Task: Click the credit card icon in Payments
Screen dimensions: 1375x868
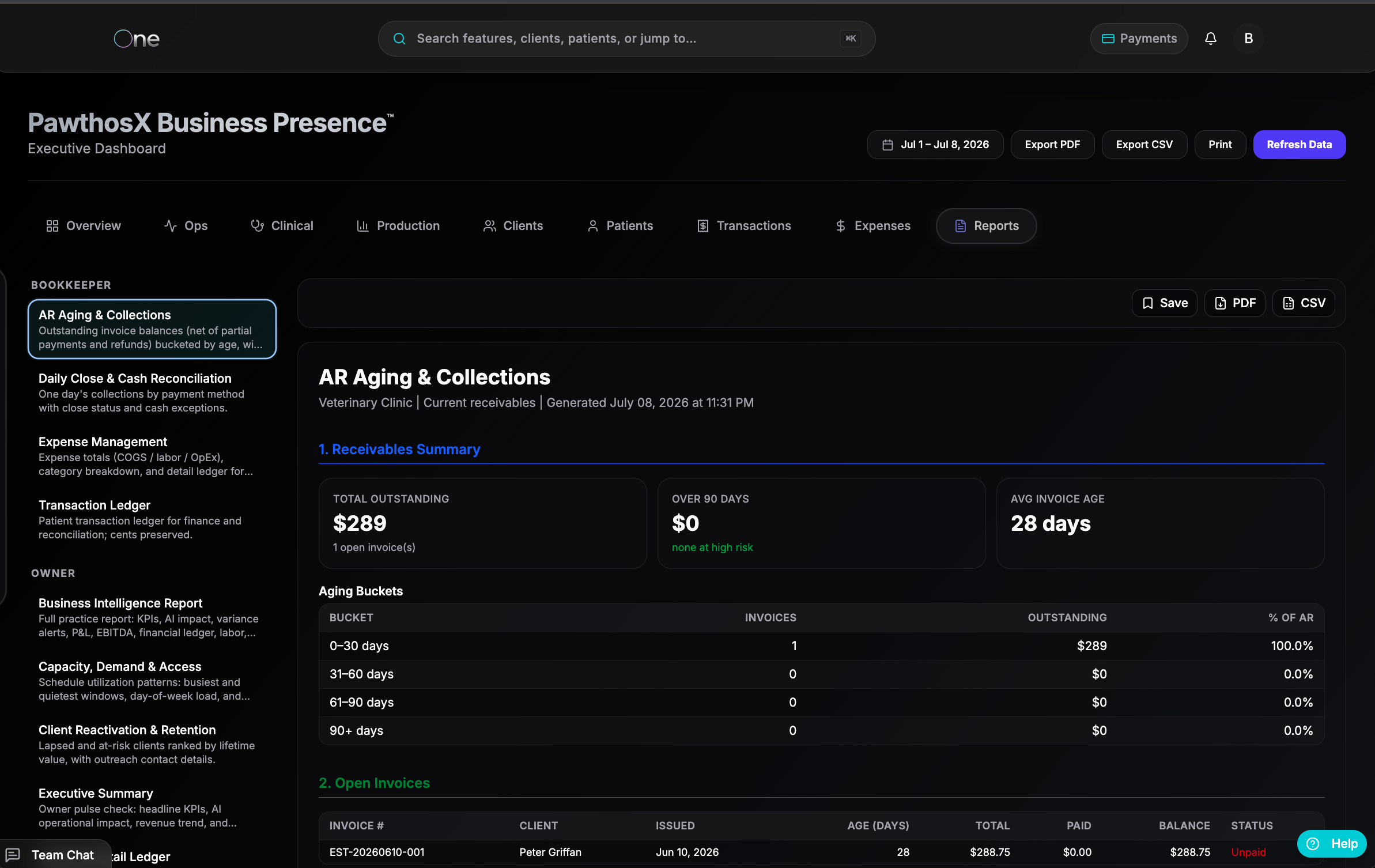Action: point(1108,39)
